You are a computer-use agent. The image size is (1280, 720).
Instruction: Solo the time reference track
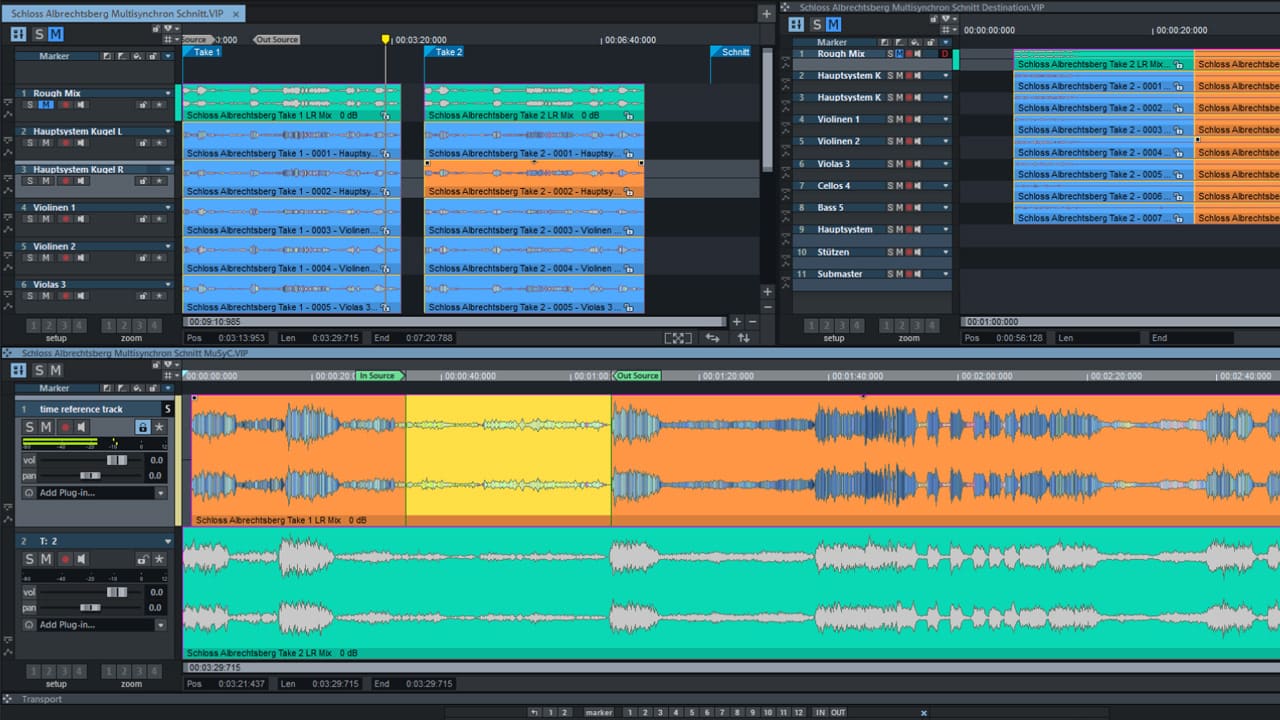[x=29, y=426]
